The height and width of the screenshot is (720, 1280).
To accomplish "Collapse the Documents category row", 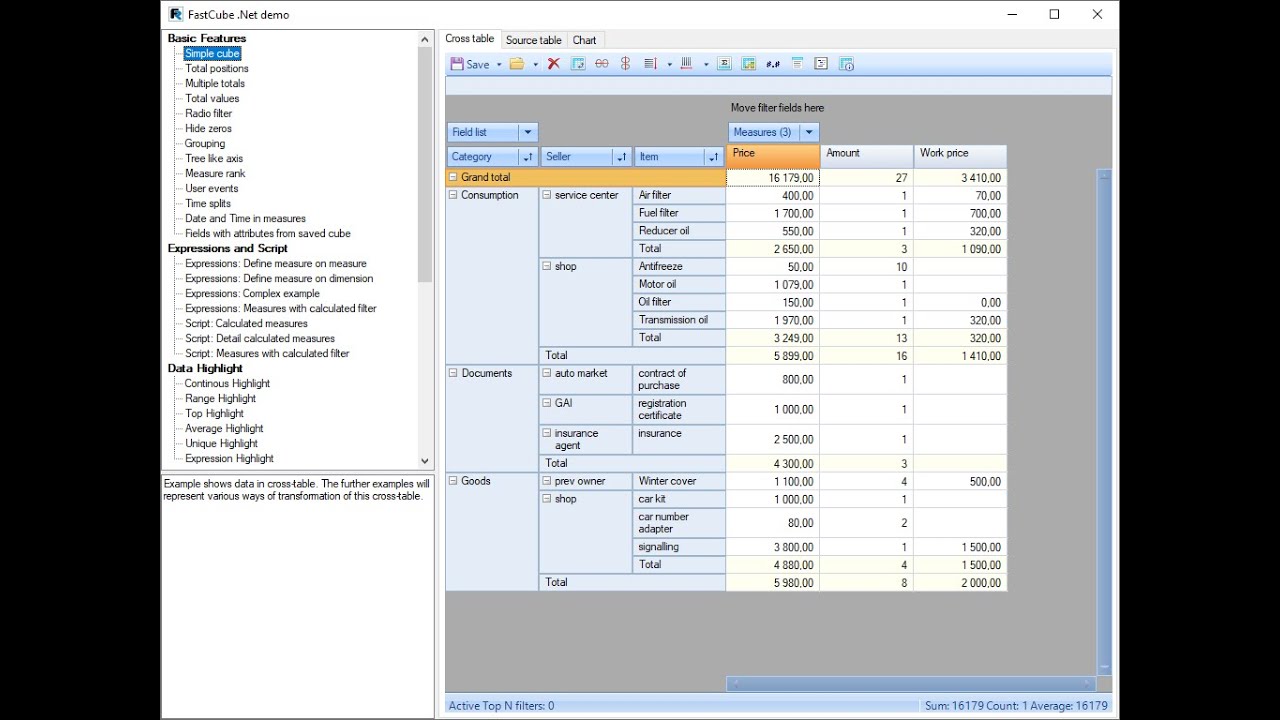I will (453, 373).
